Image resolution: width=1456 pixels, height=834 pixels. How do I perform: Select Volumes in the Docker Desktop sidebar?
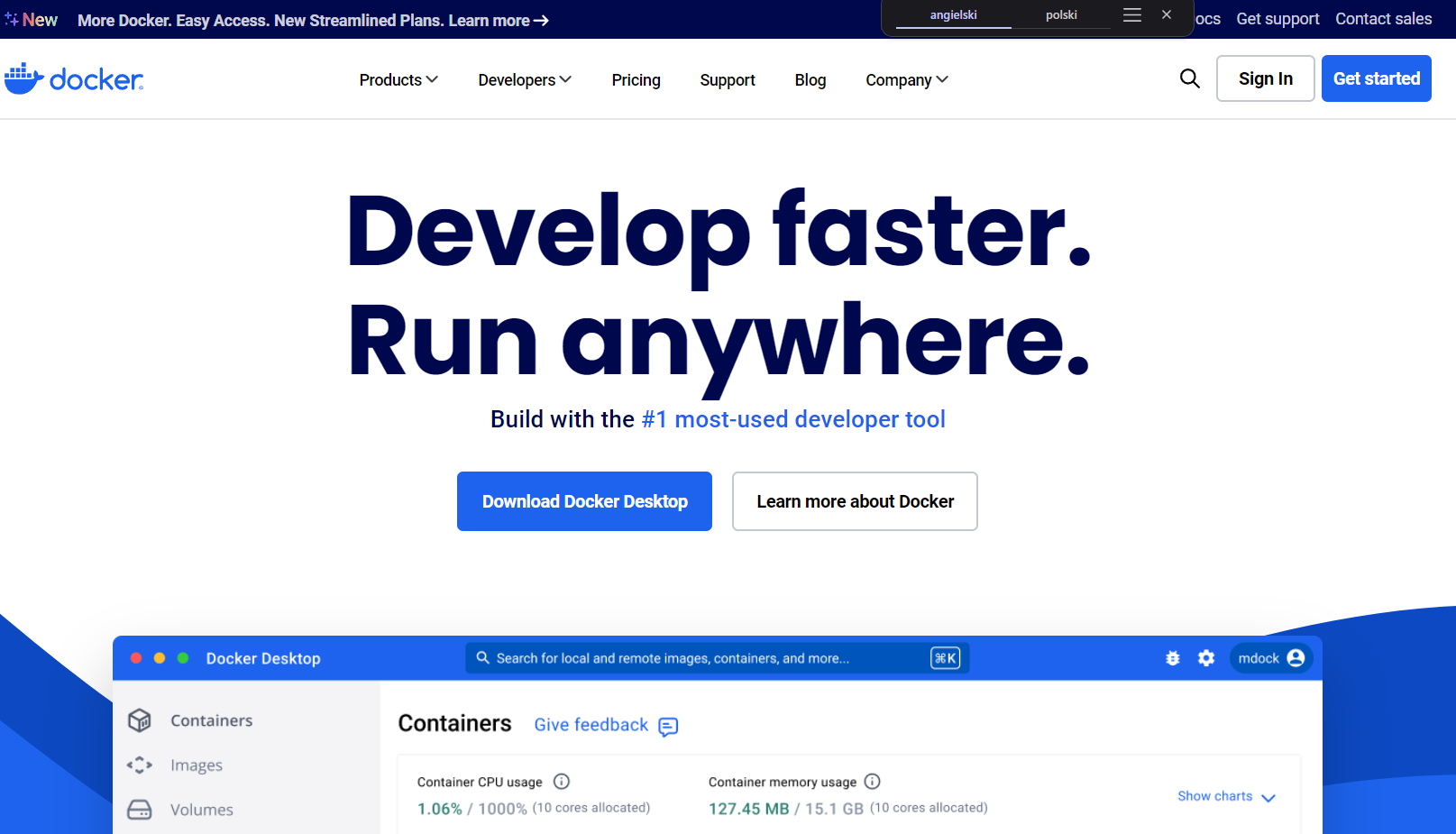click(202, 810)
